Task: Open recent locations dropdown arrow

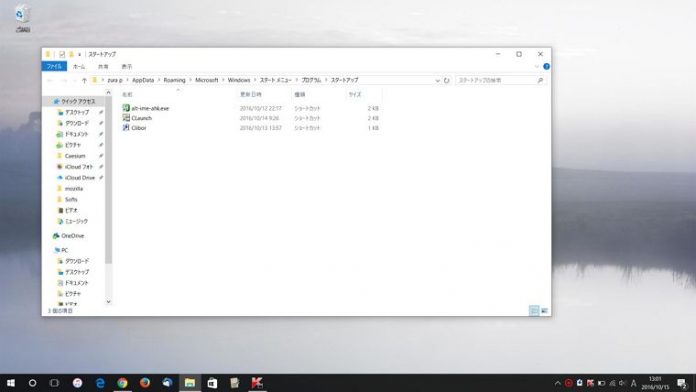Action: point(74,80)
